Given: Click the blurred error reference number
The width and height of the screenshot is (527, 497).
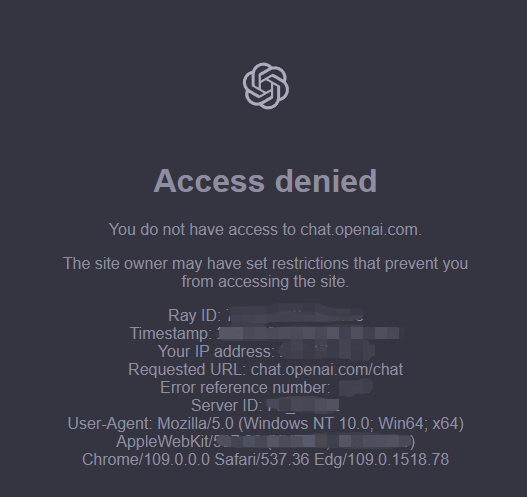Looking at the screenshot, I should [x=356, y=387].
